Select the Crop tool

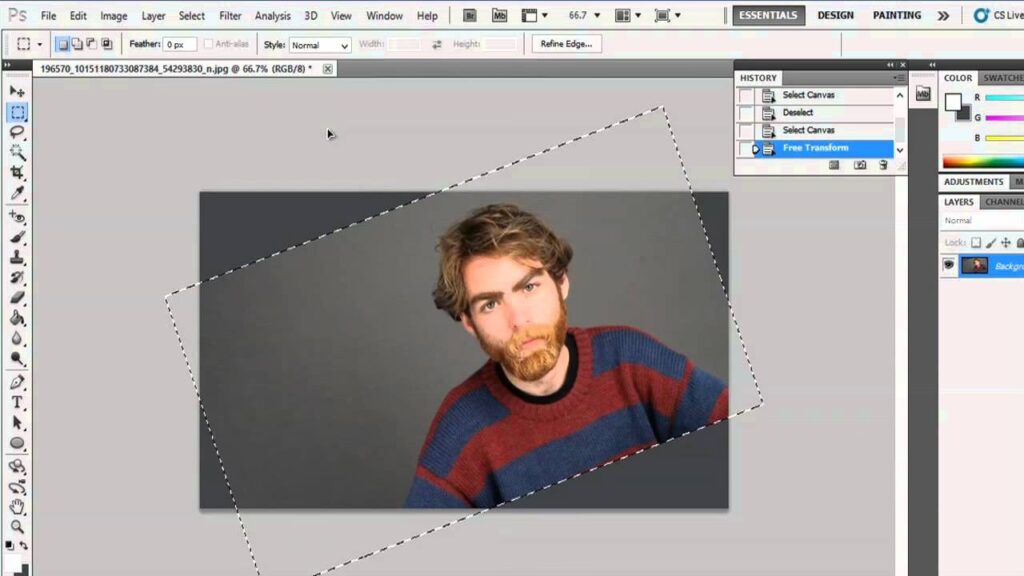pyautogui.click(x=18, y=173)
